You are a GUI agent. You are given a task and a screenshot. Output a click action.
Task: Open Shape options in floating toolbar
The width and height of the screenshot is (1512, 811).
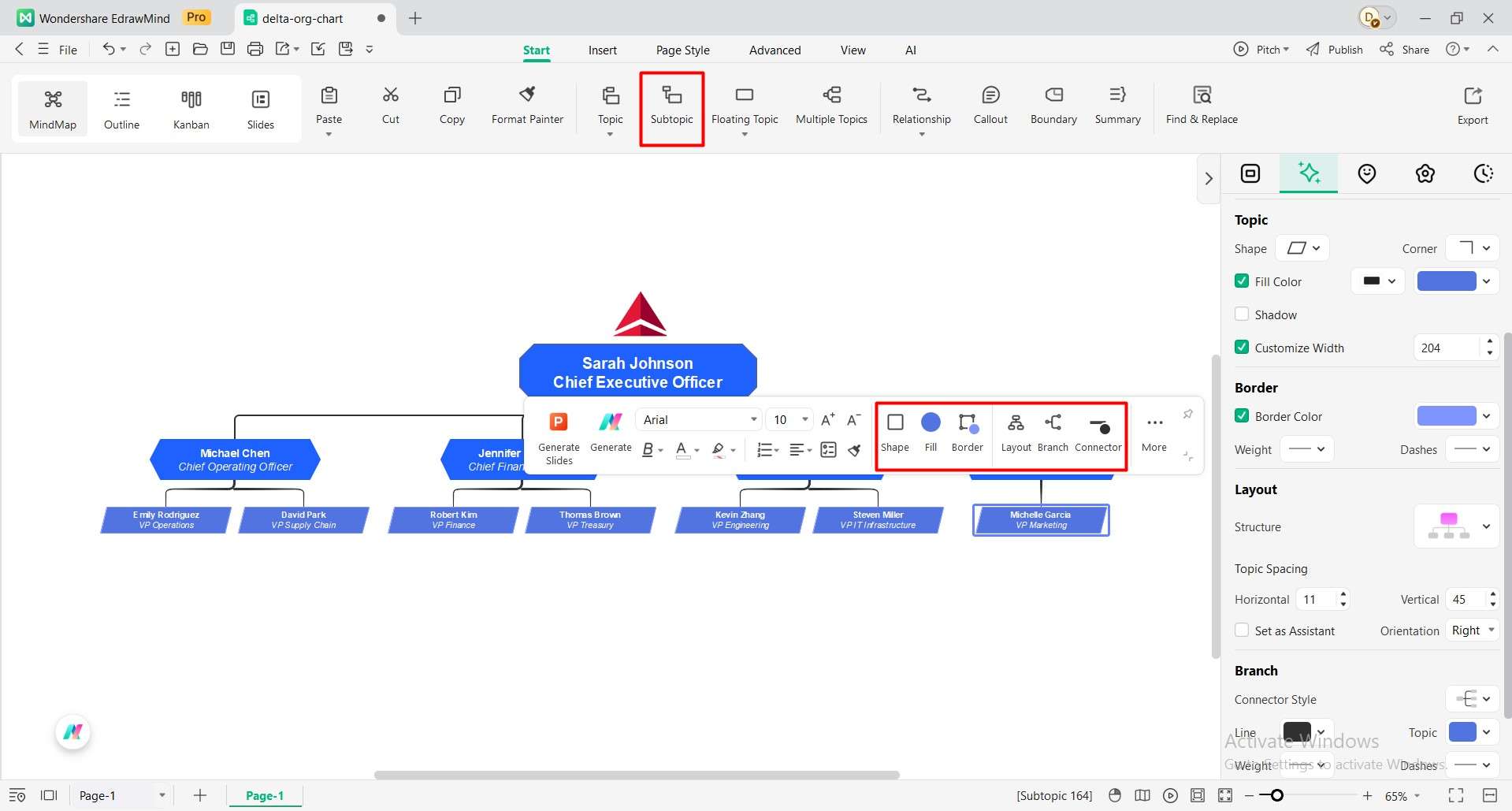[895, 432]
